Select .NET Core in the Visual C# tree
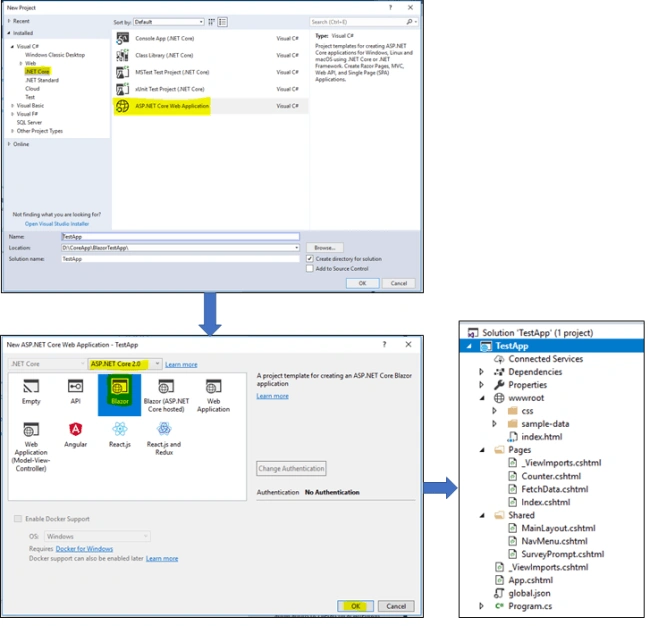 37,72
